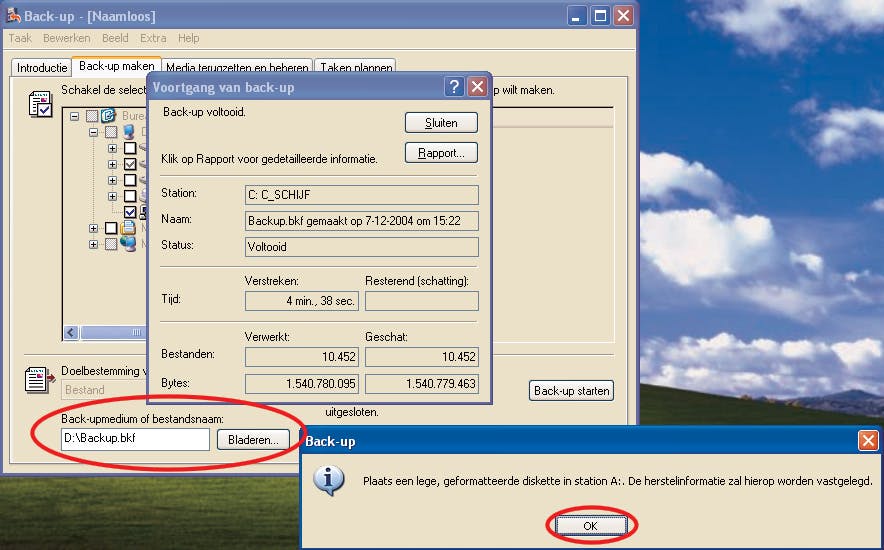Click the Back-up starten button
The image size is (884, 550).
(x=571, y=391)
